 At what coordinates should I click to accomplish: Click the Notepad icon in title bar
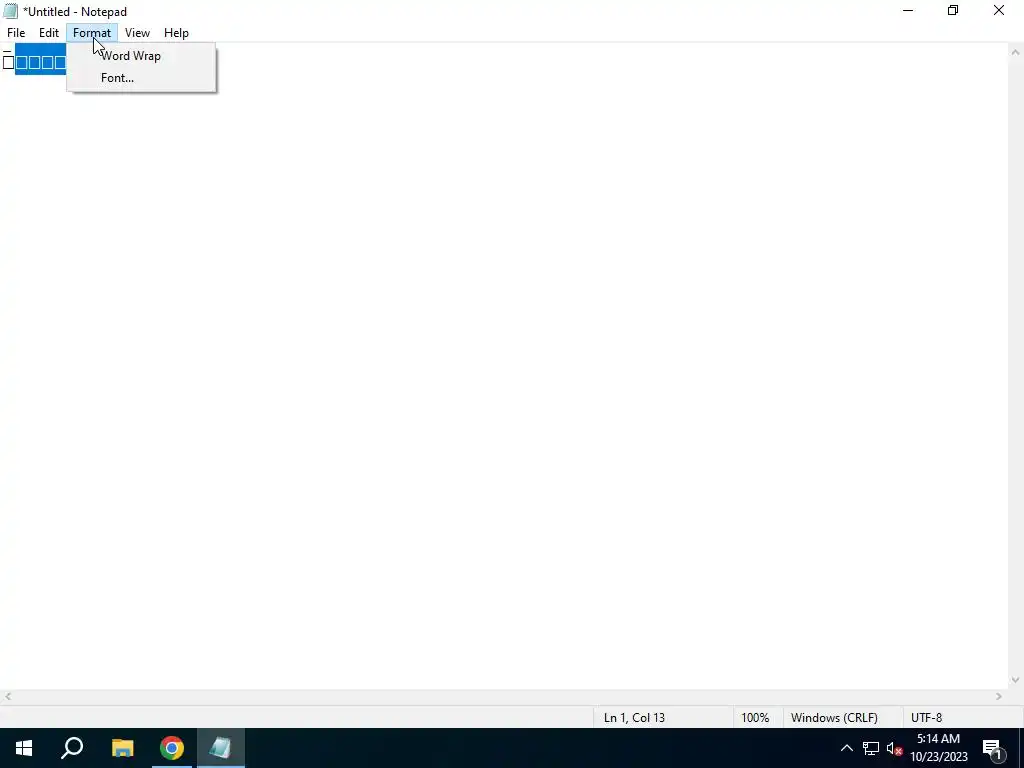pyautogui.click(x=10, y=11)
